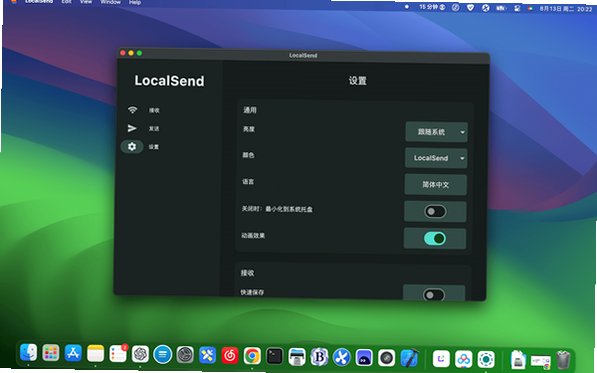This screenshot has width=597, height=373.
Task: Open the blue circle app with horizontal lines in the Dock
Action: 163,355
